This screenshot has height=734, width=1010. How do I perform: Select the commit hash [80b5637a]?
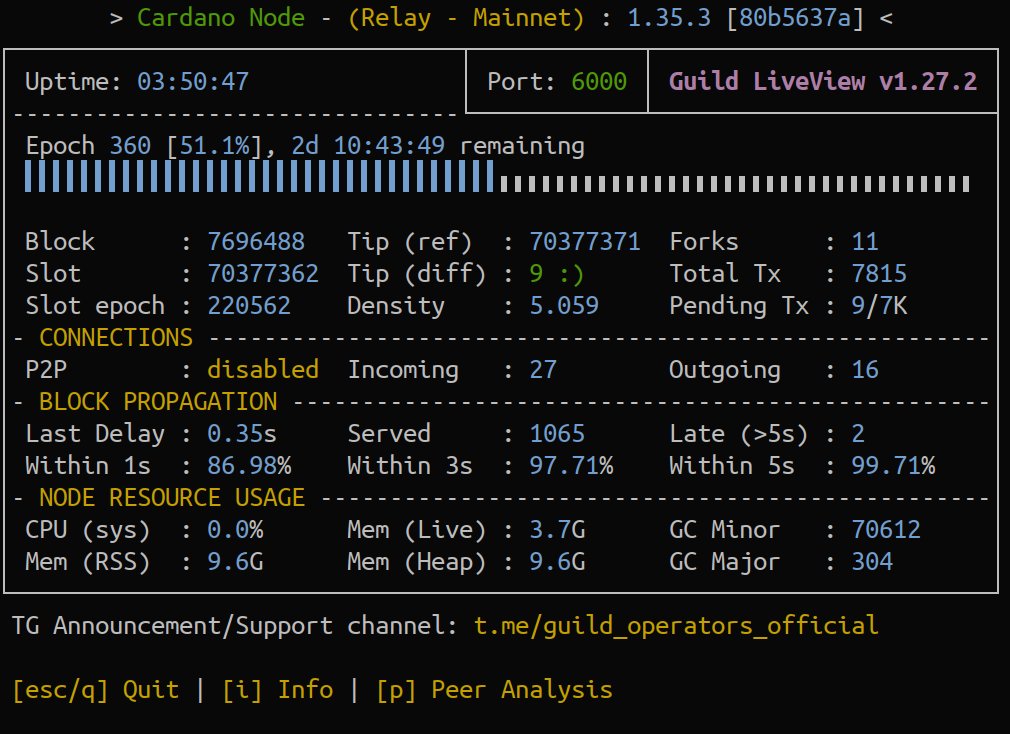pos(794,18)
